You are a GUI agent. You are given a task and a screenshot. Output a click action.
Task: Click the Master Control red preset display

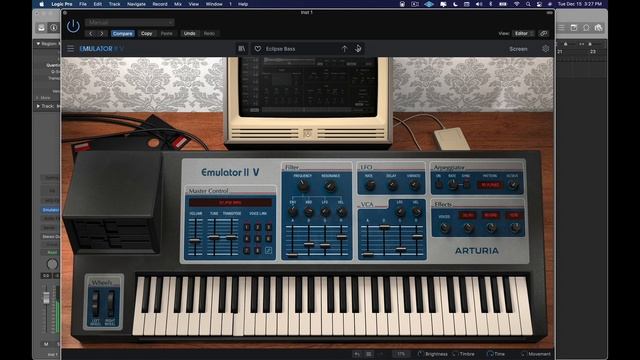[x=231, y=202]
